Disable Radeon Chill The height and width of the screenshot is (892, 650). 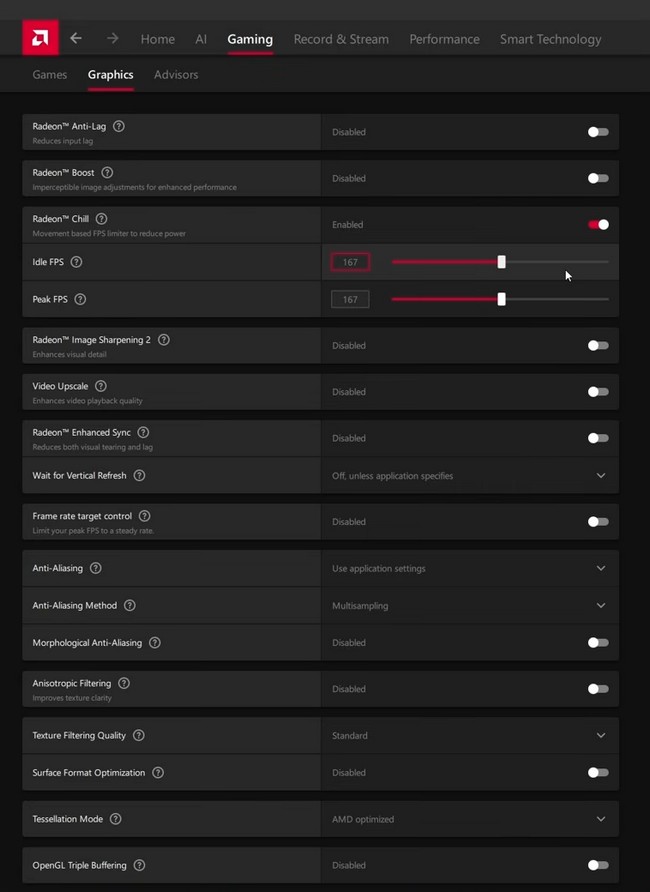(598, 224)
